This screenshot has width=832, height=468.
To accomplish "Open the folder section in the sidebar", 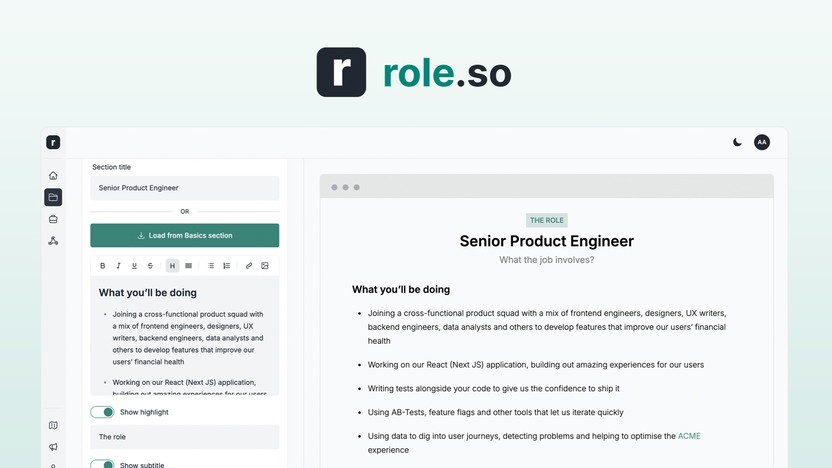I will 53,197.
